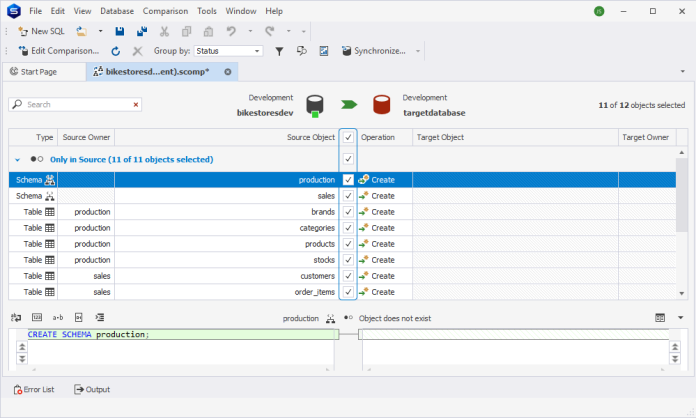Click the New SQL toolbar button
Viewport: 696px width, 418px height.
tap(41, 31)
